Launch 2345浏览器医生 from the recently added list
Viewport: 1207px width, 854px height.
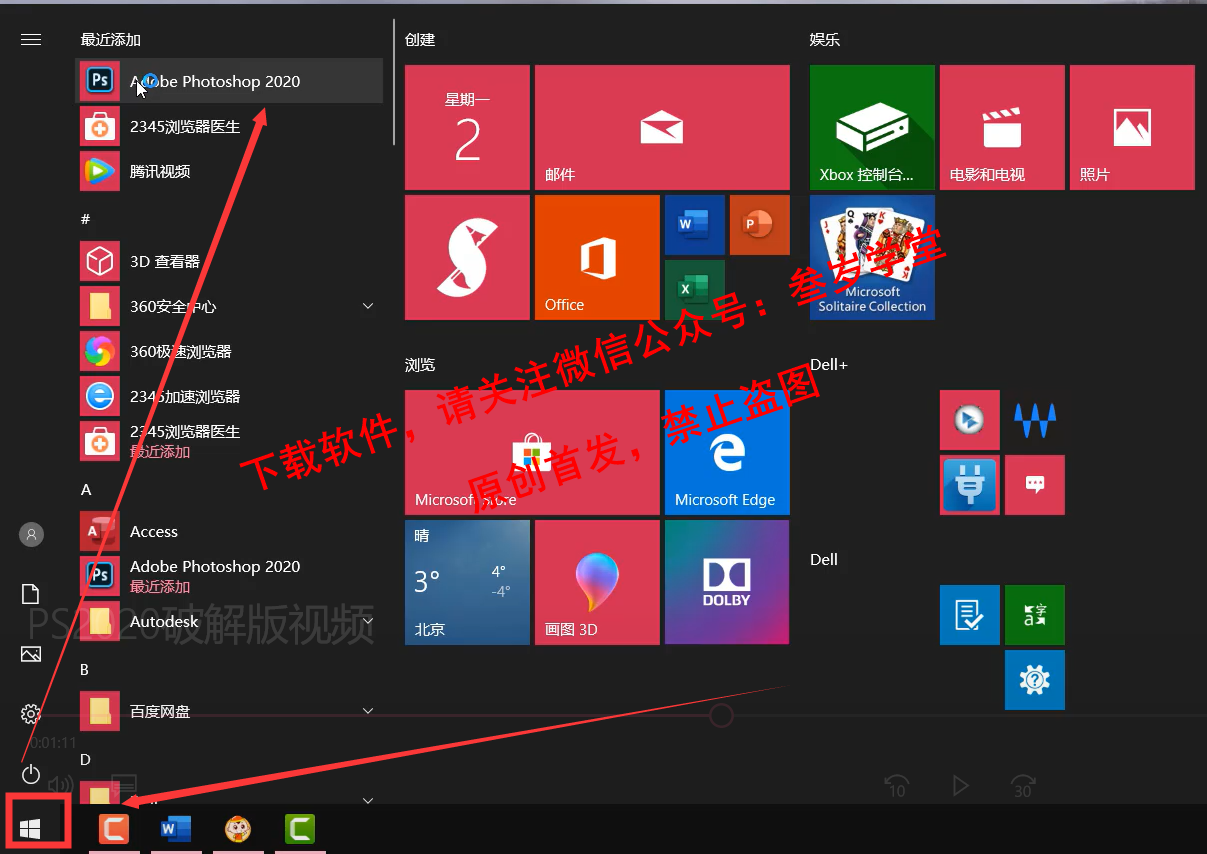click(x=229, y=126)
